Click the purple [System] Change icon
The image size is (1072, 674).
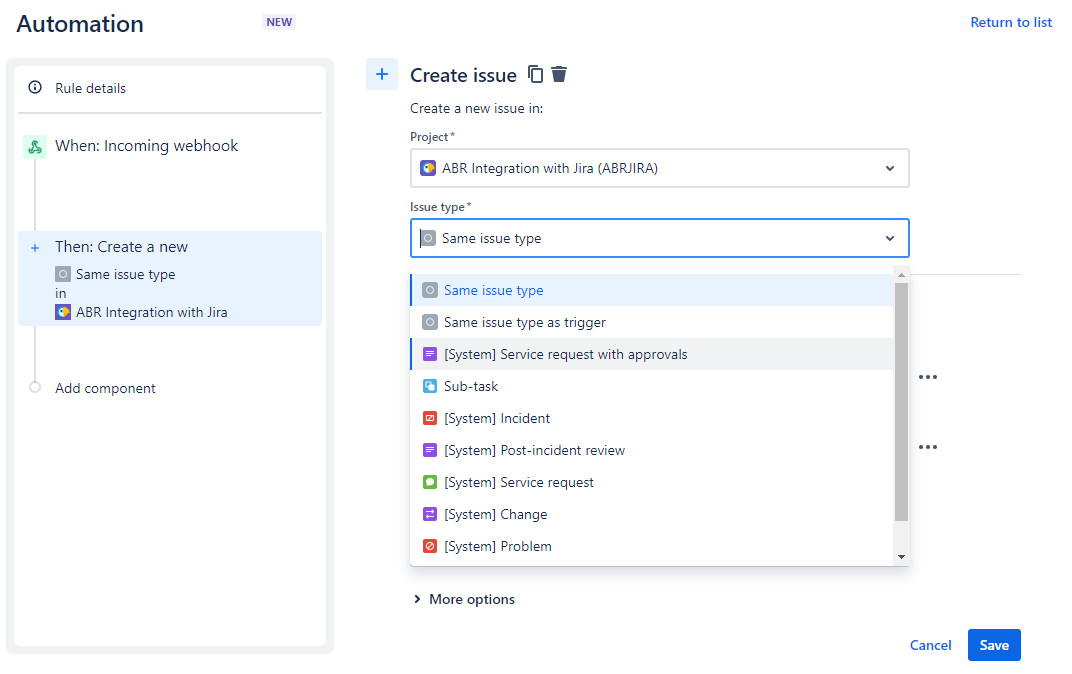pyautogui.click(x=430, y=514)
